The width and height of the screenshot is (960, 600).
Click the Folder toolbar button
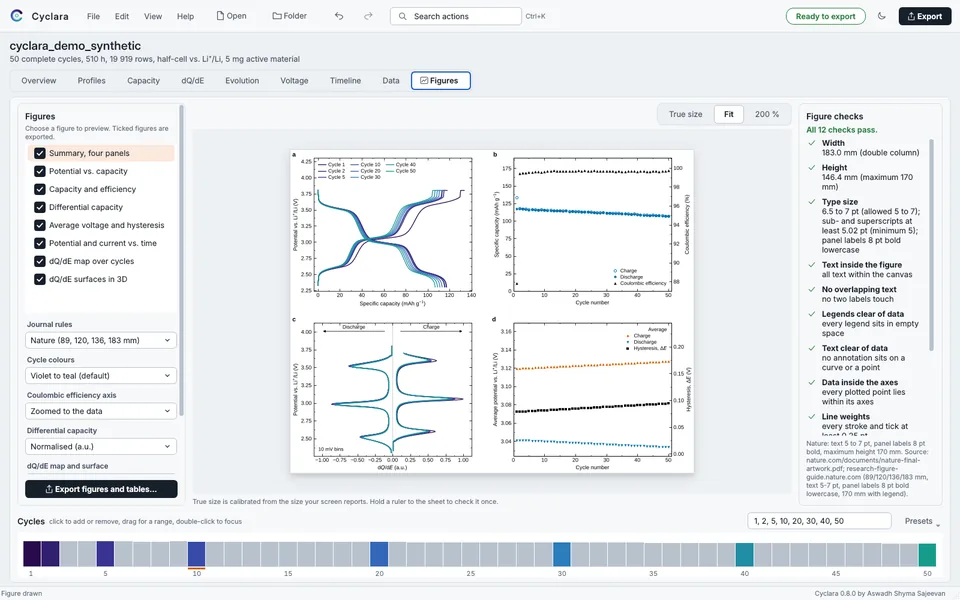pos(290,16)
